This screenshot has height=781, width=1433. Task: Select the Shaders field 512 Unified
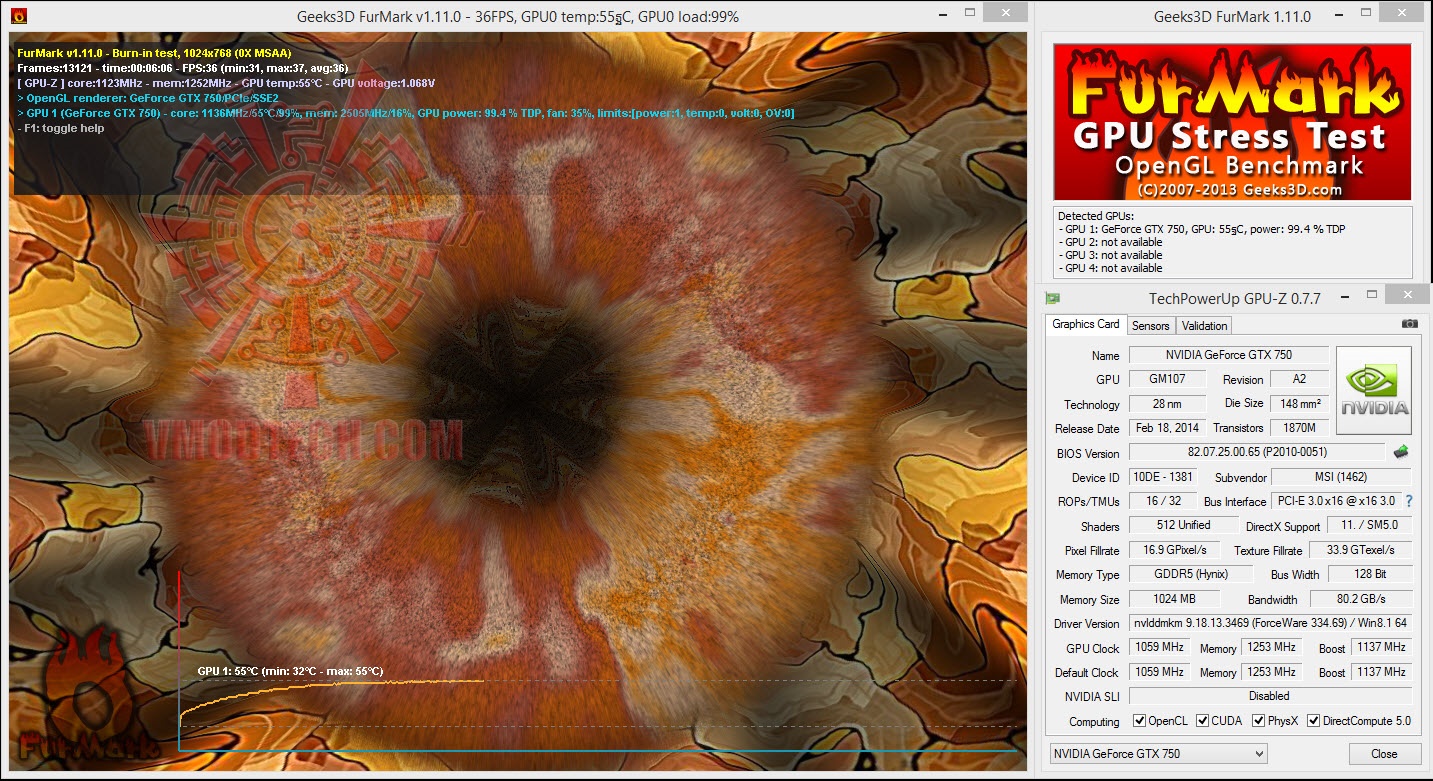coord(1184,525)
